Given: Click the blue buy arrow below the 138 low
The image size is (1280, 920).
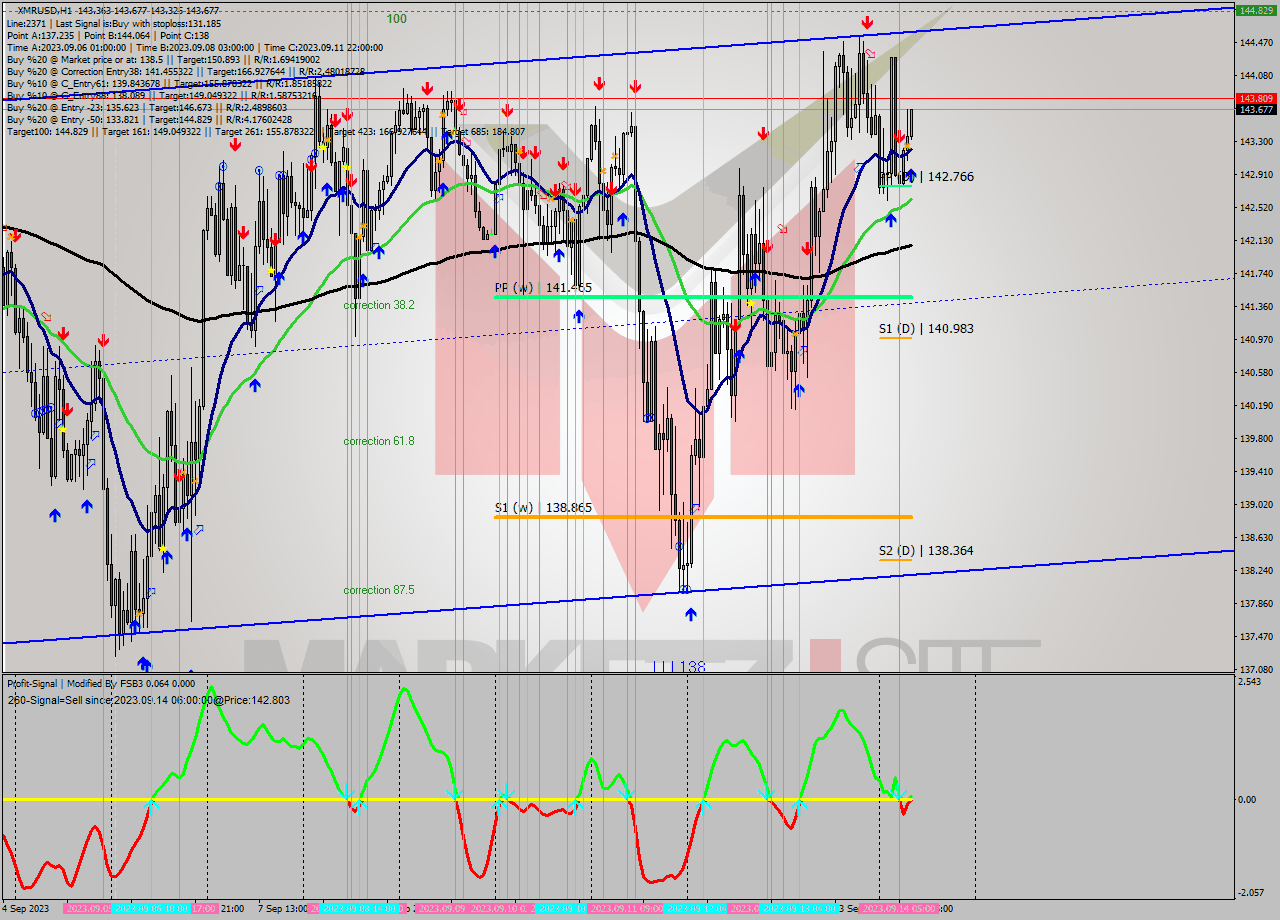Looking at the screenshot, I should coord(691,613).
